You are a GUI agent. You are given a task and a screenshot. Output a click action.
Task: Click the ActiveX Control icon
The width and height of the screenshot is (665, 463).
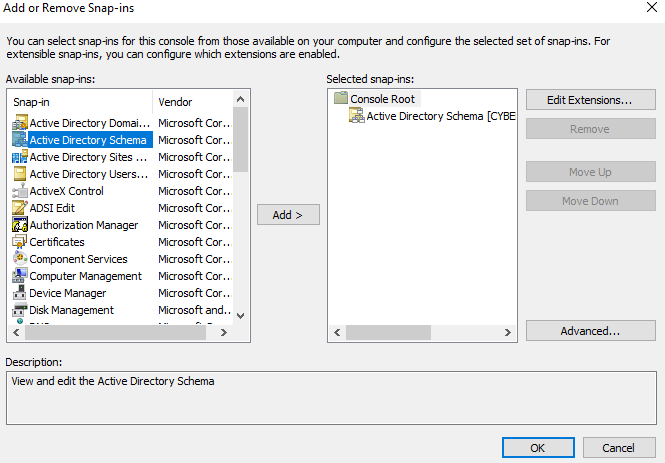pos(20,191)
